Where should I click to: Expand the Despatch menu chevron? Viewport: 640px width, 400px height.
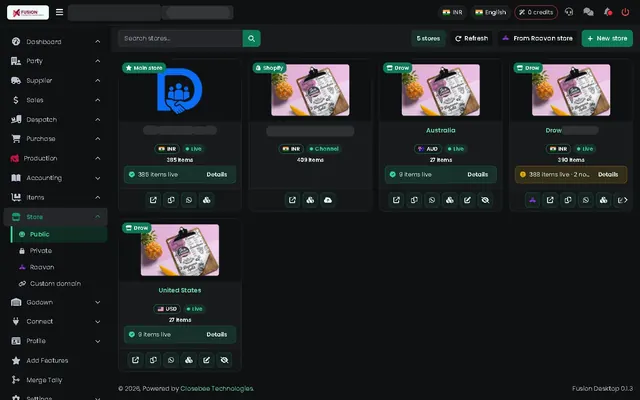pyautogui.click(x=98, y=120)
